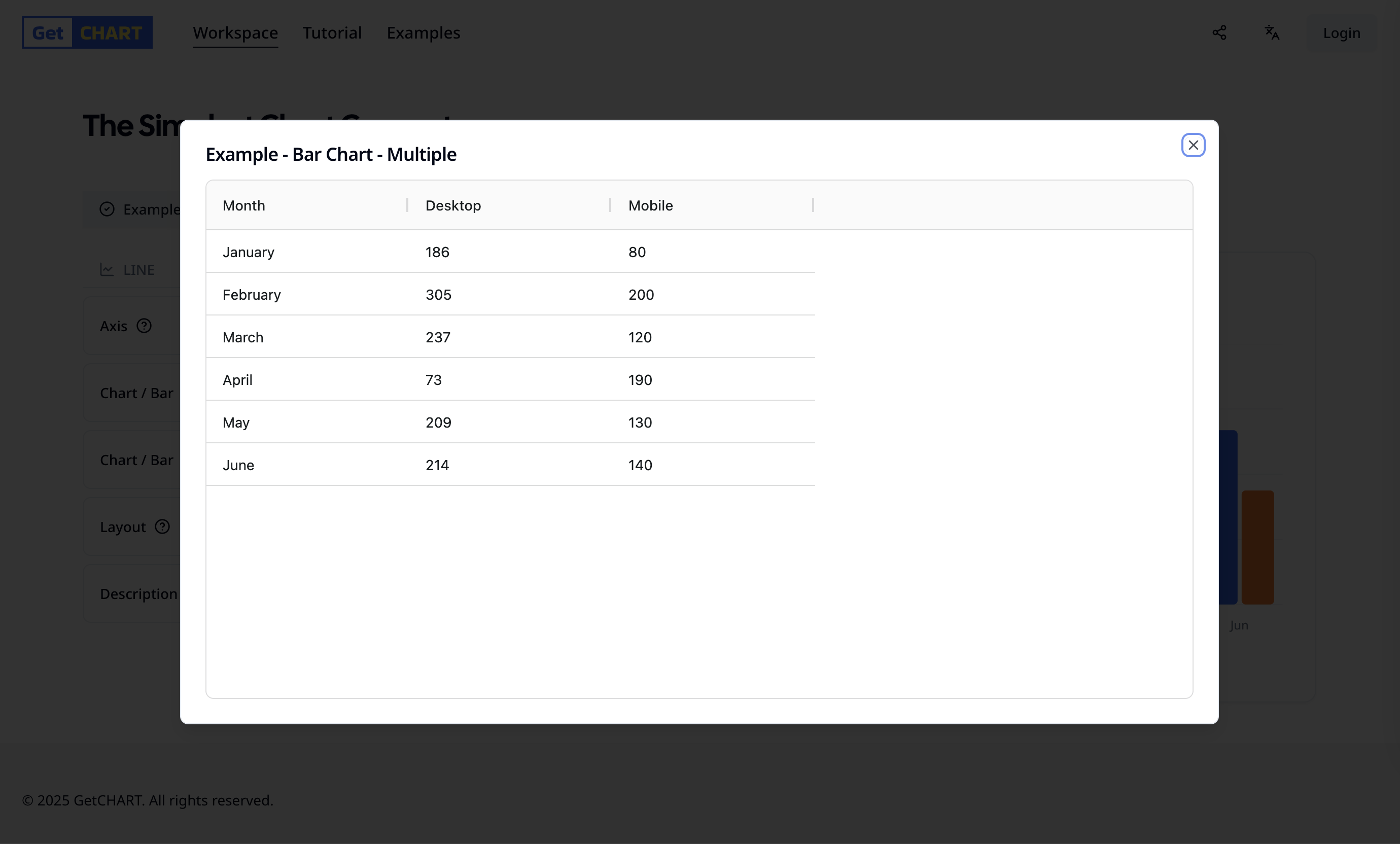1400x844 pixels.
Task: Click the share icon in header
Action: (x=1219, y=32)
